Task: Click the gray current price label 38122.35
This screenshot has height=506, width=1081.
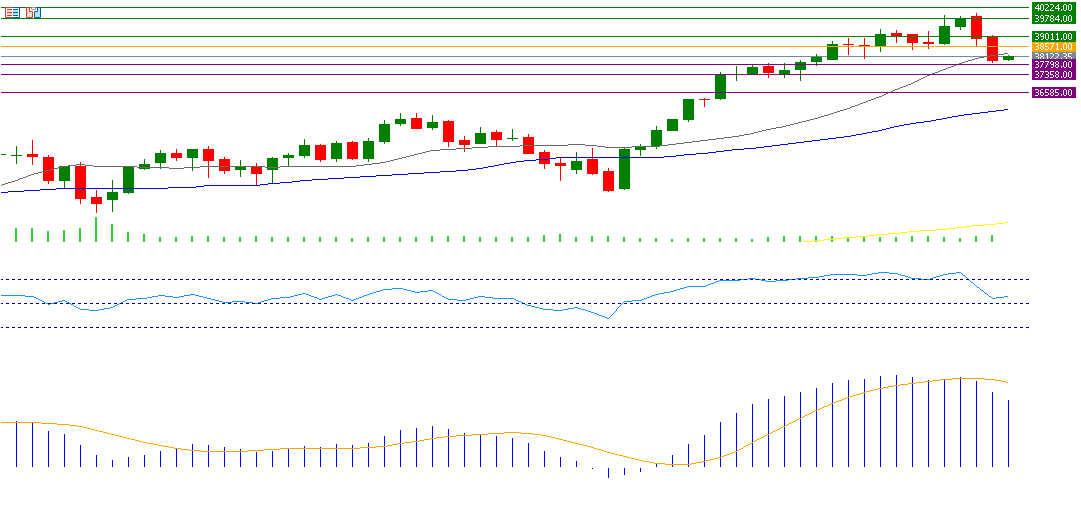Action: (x=1053, y=56)
